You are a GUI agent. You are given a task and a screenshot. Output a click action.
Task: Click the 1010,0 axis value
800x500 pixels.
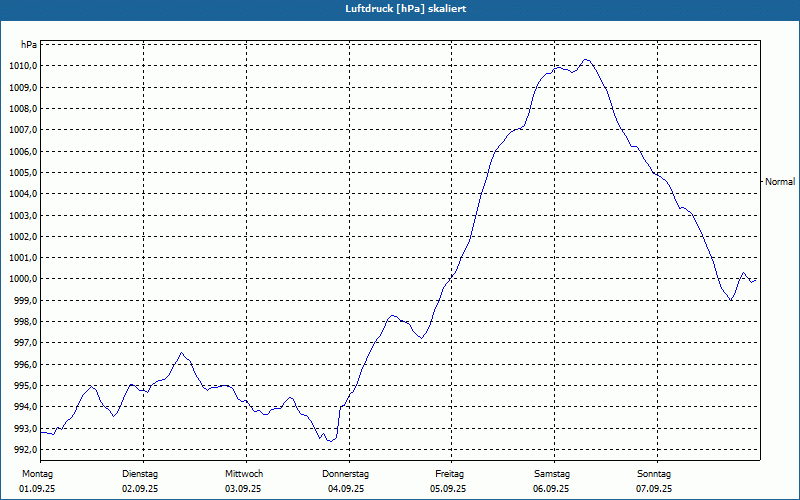23,66
